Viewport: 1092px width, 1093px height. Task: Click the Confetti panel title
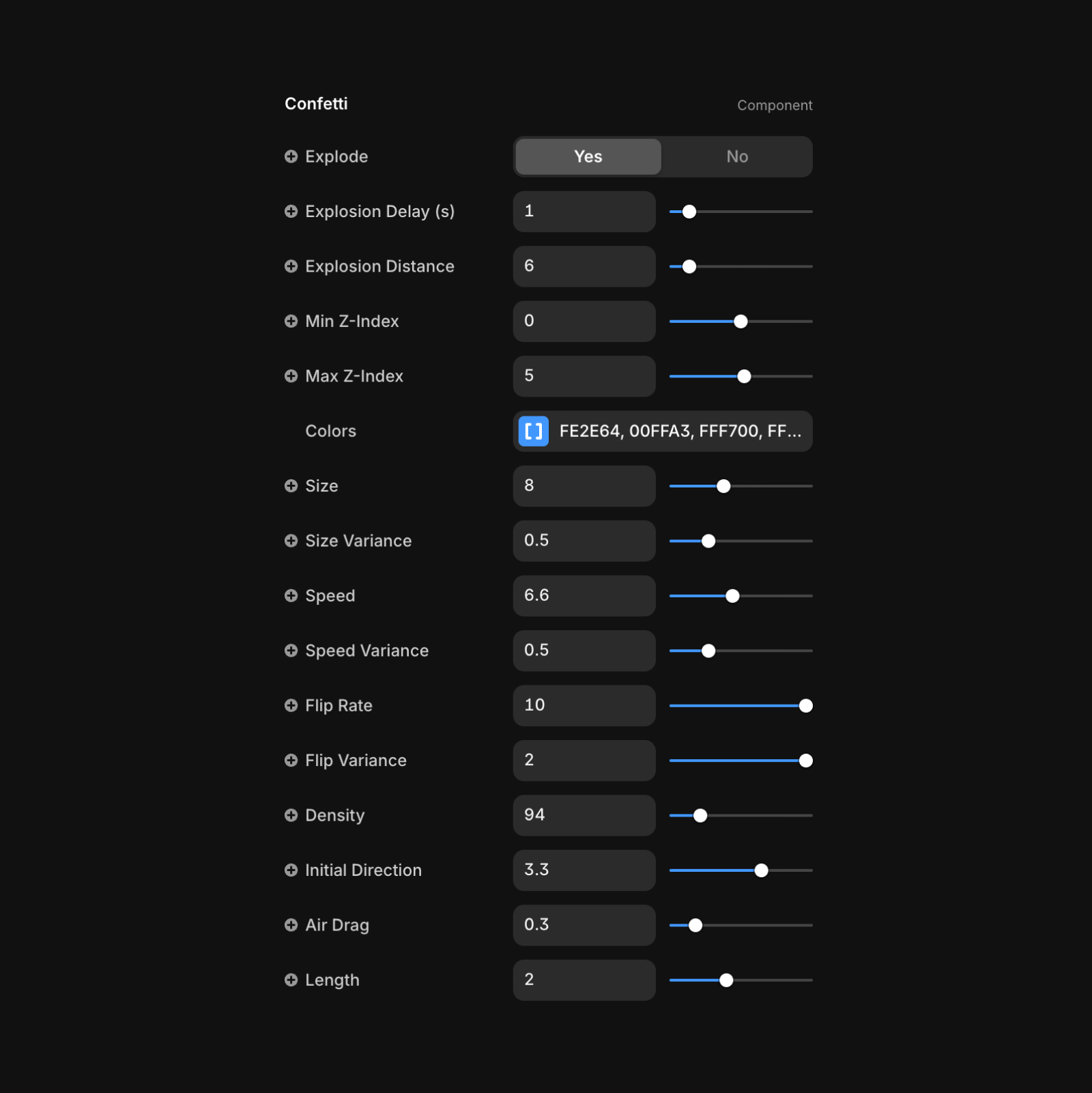(x=316, y=104)
